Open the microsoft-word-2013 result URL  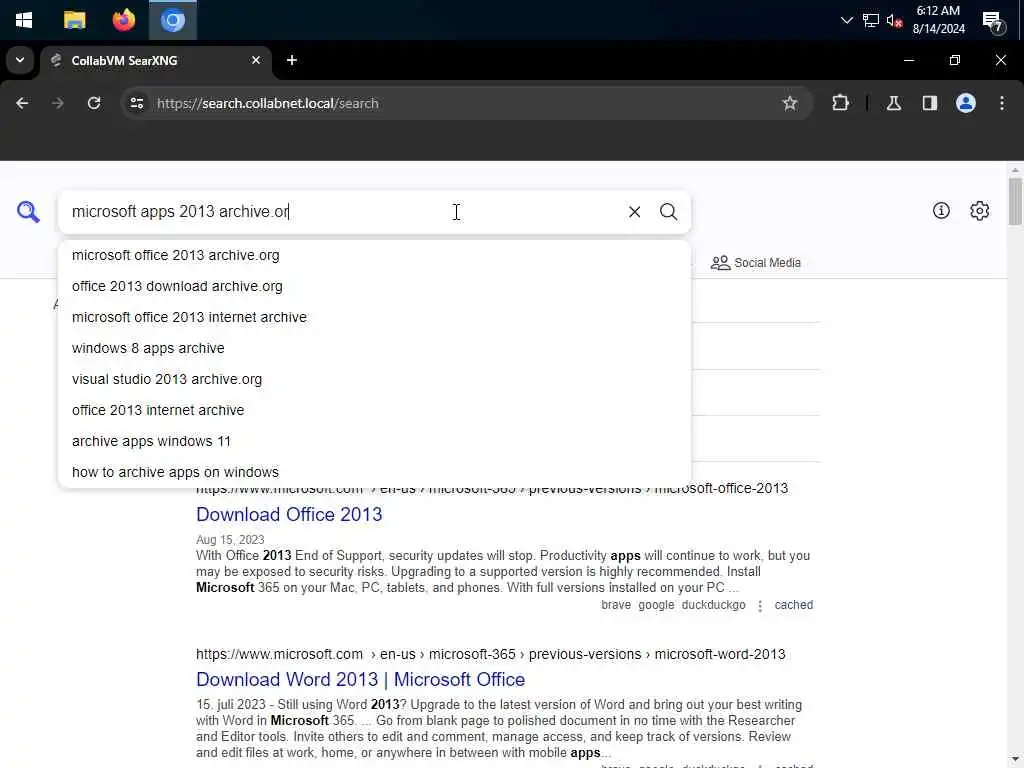pos(490,654)
